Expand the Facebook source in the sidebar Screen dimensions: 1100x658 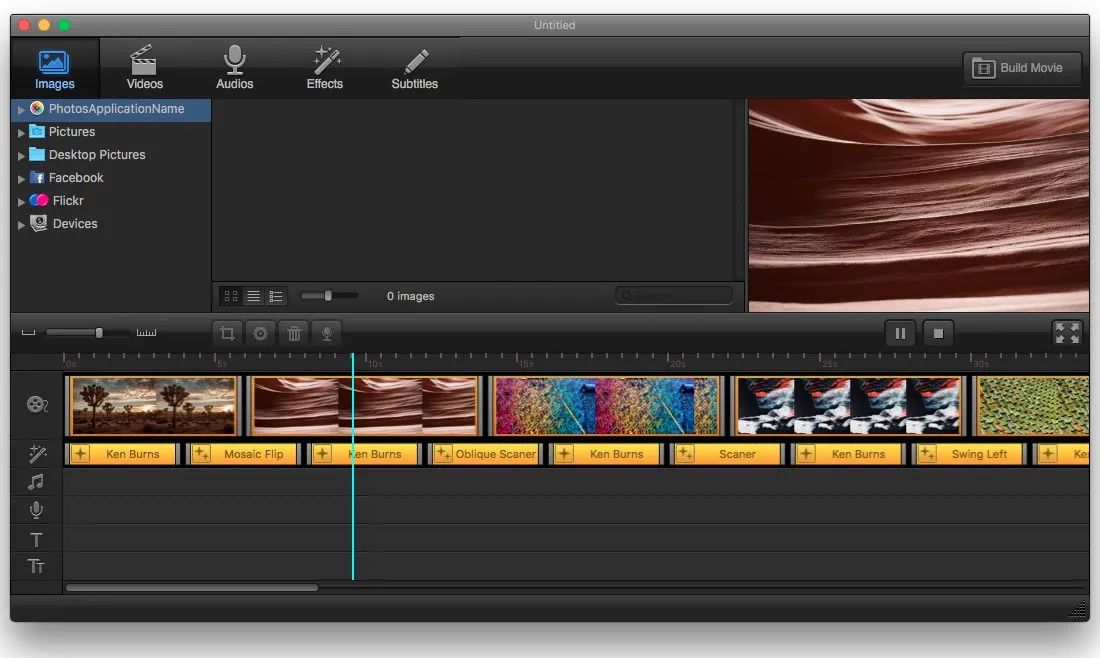tap(20, 177)
